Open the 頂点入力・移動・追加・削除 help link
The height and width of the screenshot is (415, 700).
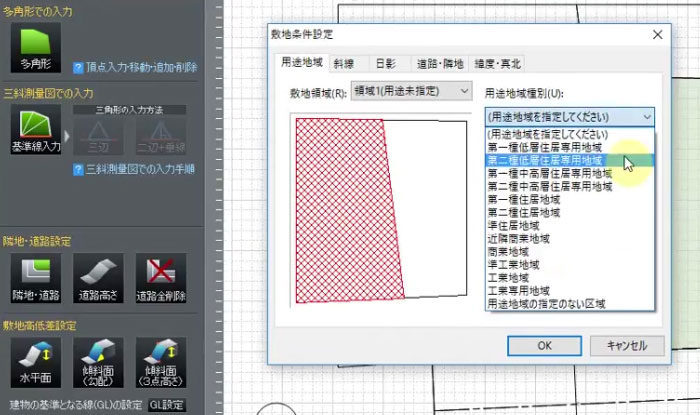[141, 68]
